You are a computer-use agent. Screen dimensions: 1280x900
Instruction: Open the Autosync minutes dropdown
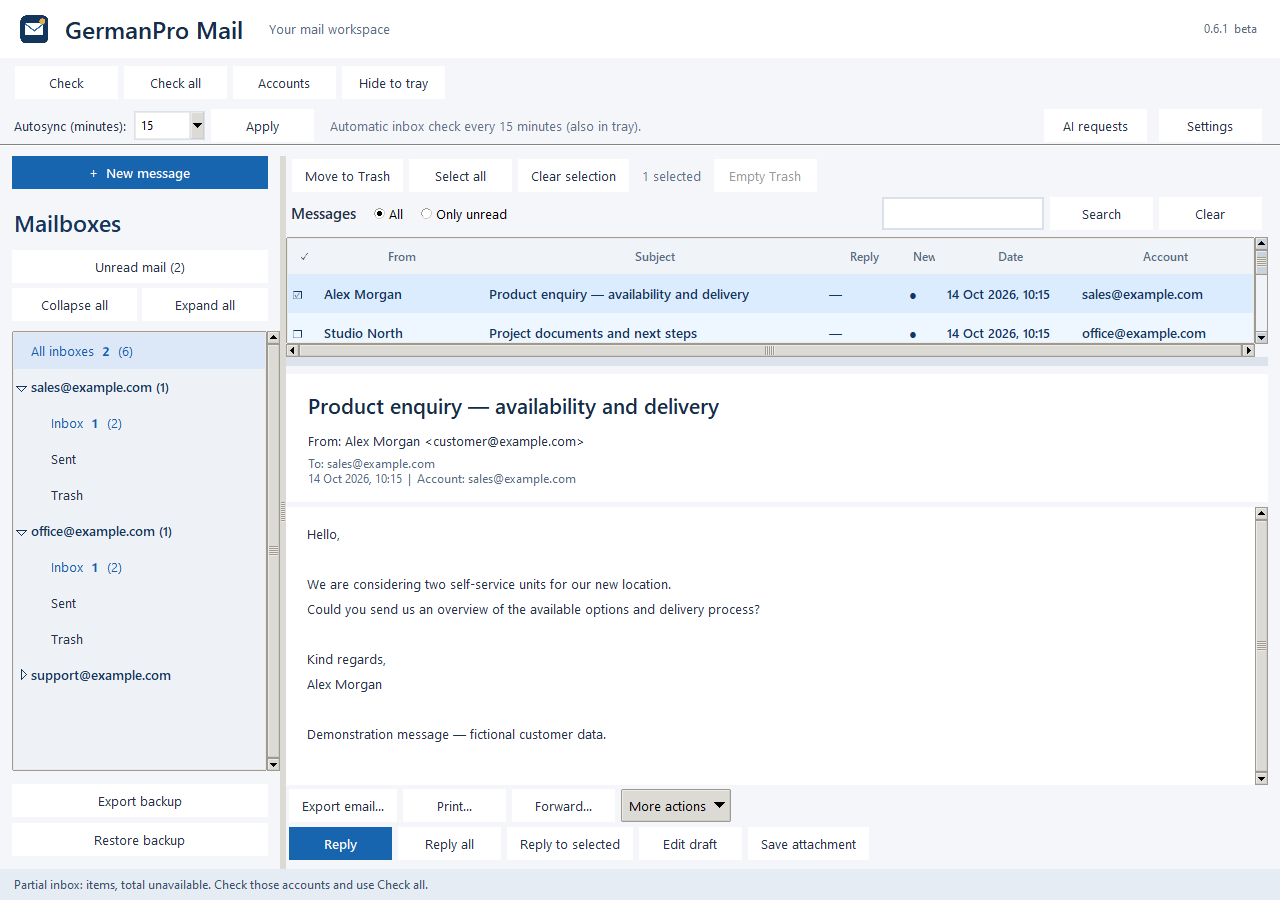(197, 126)
